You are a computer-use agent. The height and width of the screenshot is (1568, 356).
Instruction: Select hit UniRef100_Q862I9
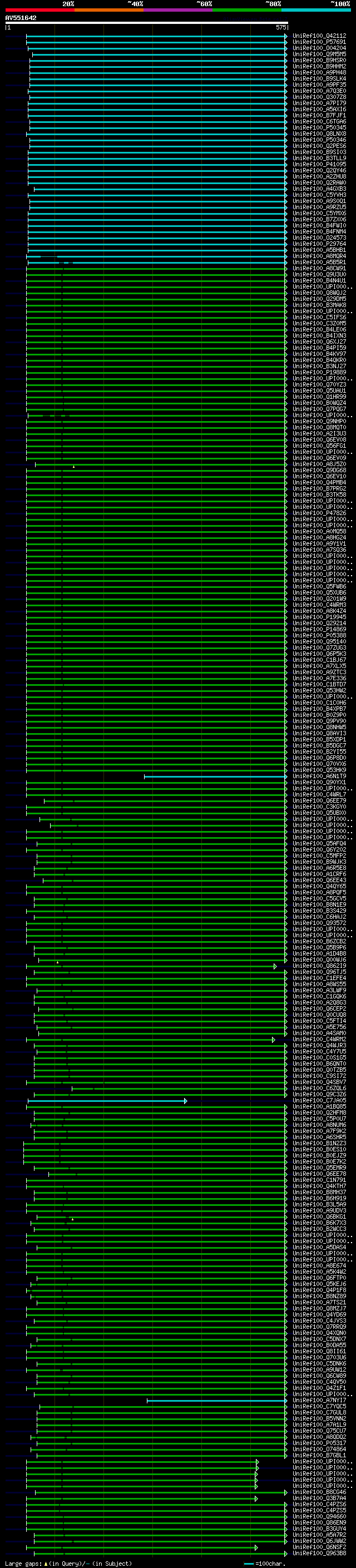[x=319, y=966]
